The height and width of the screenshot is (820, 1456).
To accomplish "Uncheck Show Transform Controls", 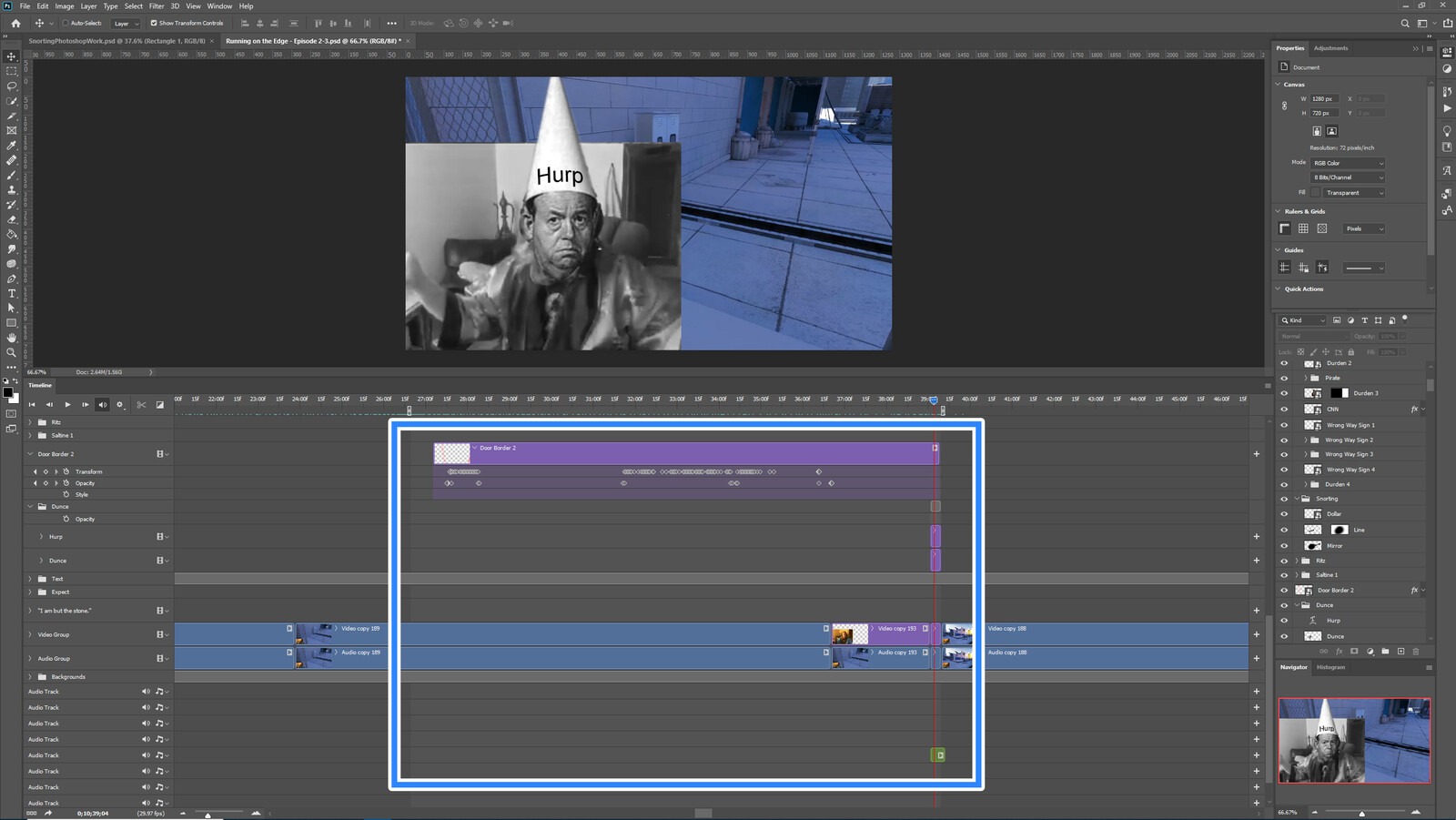I will click(154, 24).
